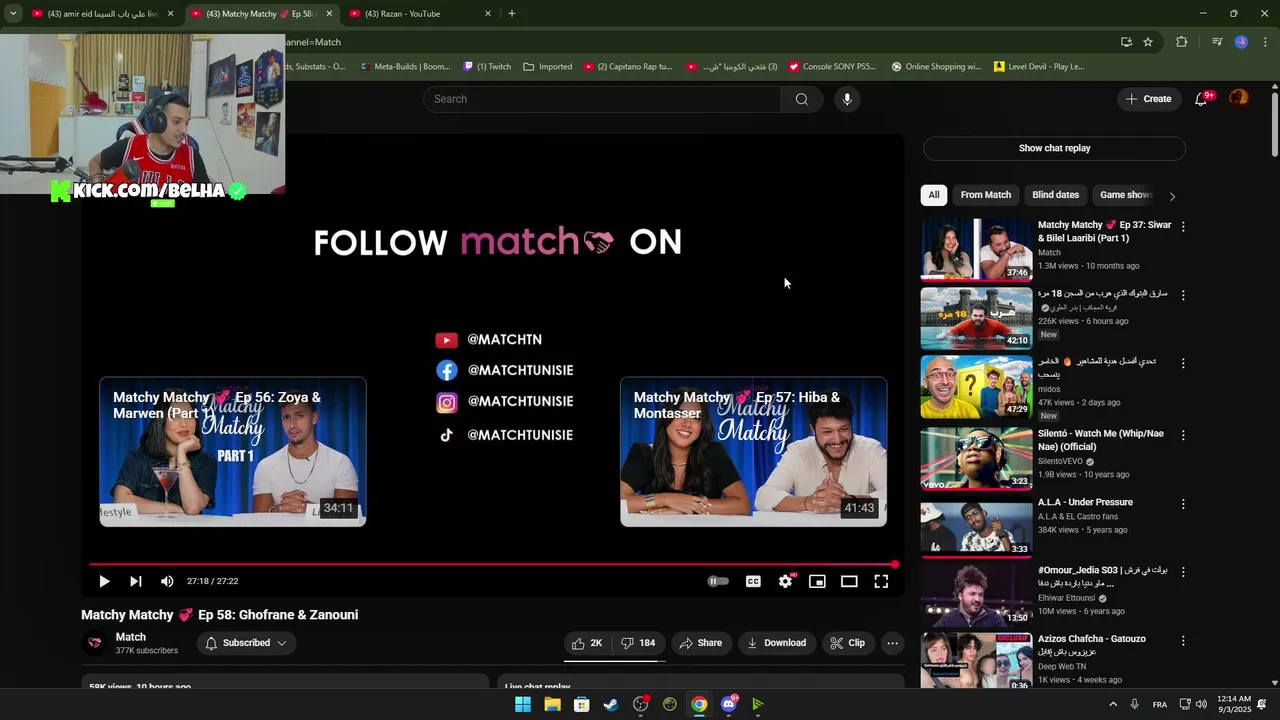Screen dimensions: 1280x720
Task: Open the Create menu button
Action: pyautogui.click(x=1148, y=99)
